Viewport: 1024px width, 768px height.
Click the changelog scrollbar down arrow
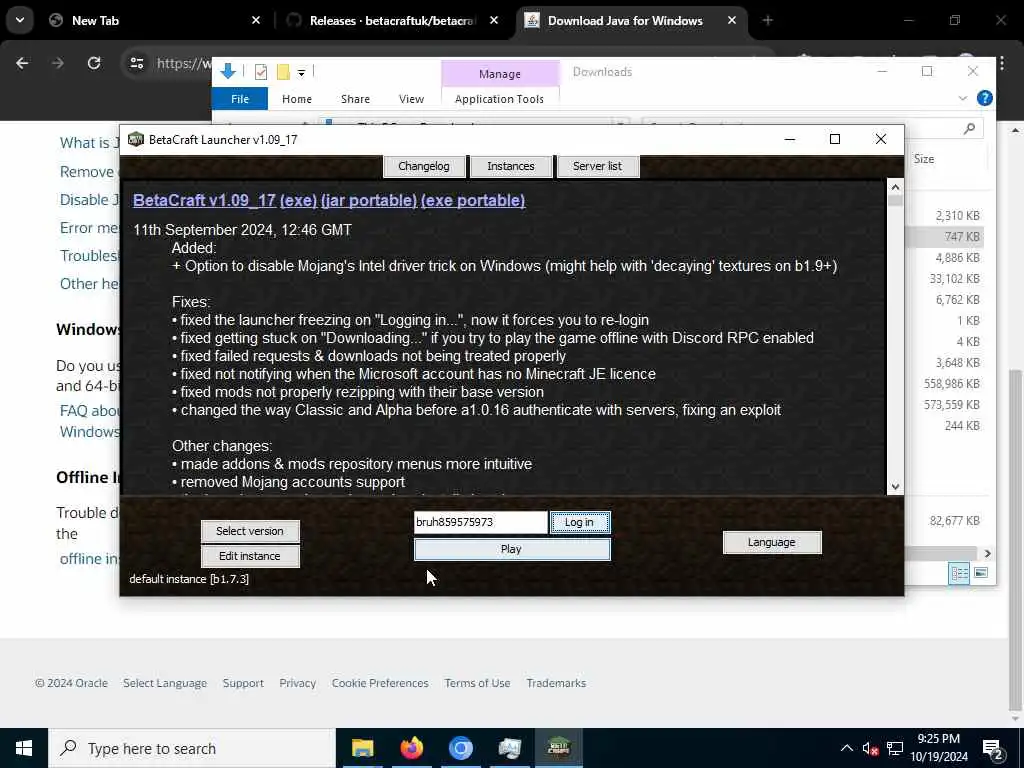895,487
